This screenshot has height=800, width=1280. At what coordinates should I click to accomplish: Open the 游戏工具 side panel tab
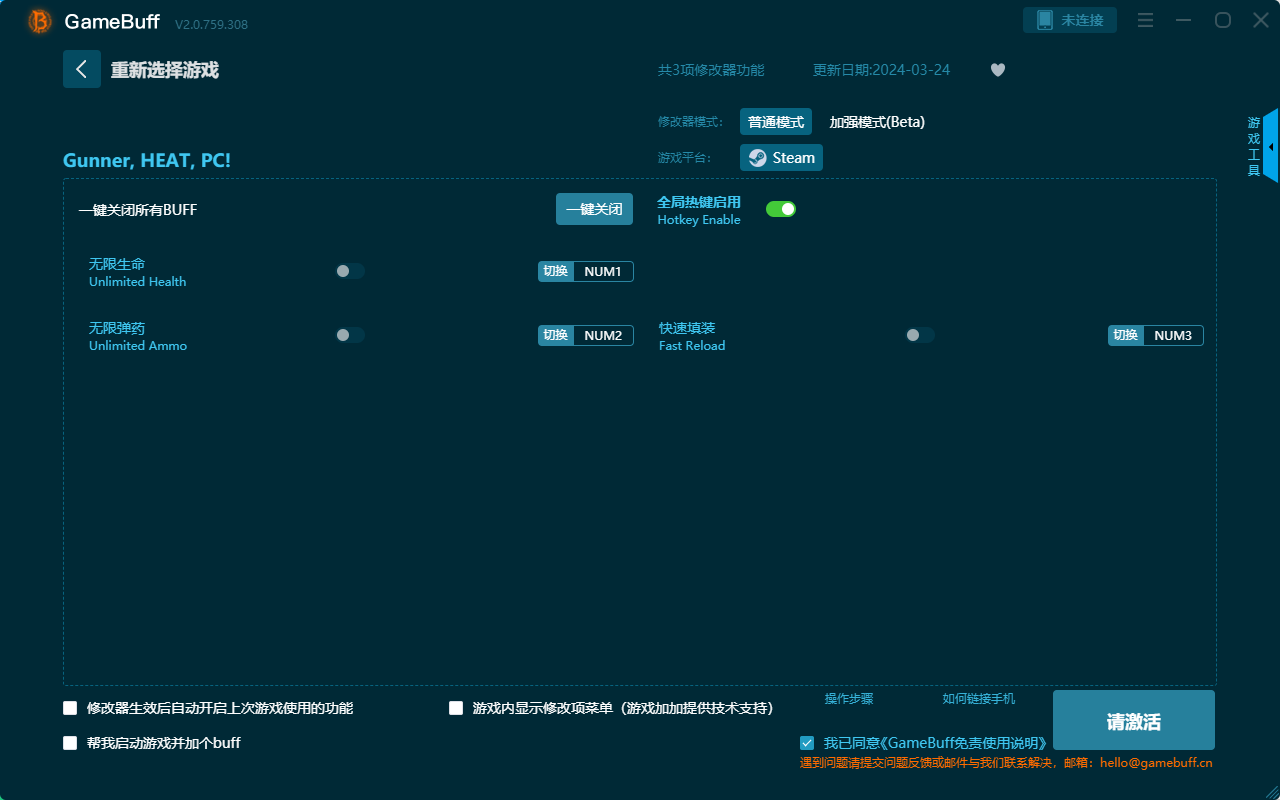[1253, 144]
